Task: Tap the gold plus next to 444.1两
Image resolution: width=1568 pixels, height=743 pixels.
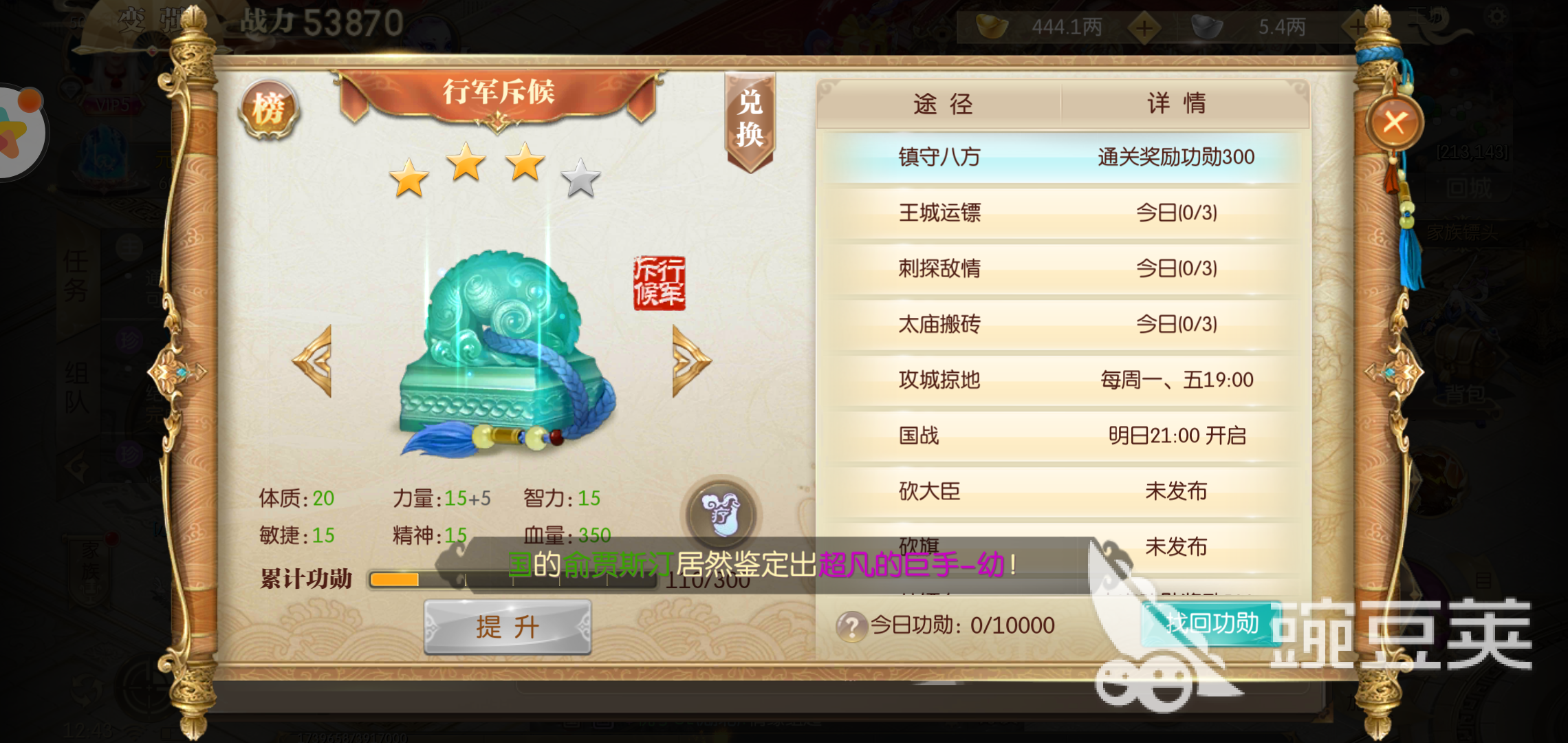Action: point(1144,28)
